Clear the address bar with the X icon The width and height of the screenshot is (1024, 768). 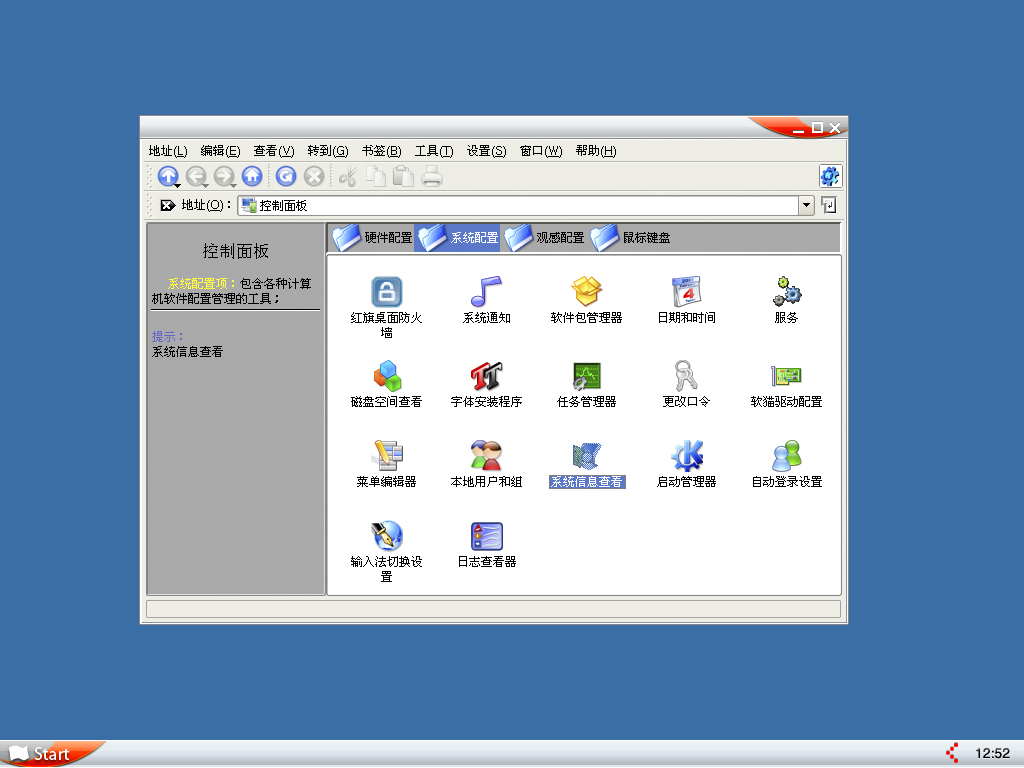168,206
